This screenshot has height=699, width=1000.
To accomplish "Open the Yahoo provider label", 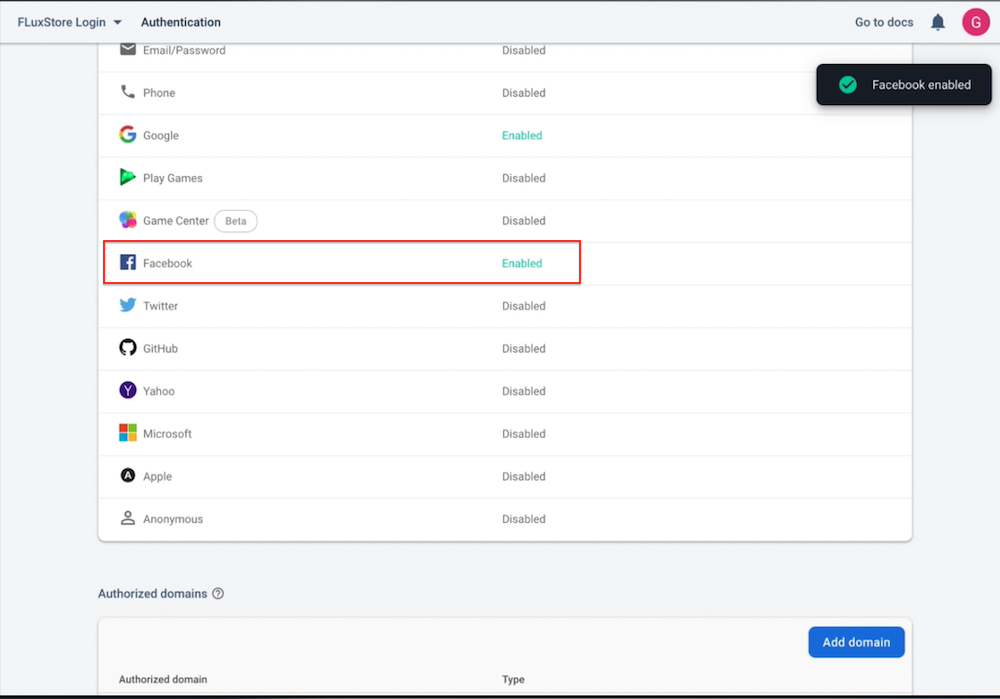I will (159, 391).
